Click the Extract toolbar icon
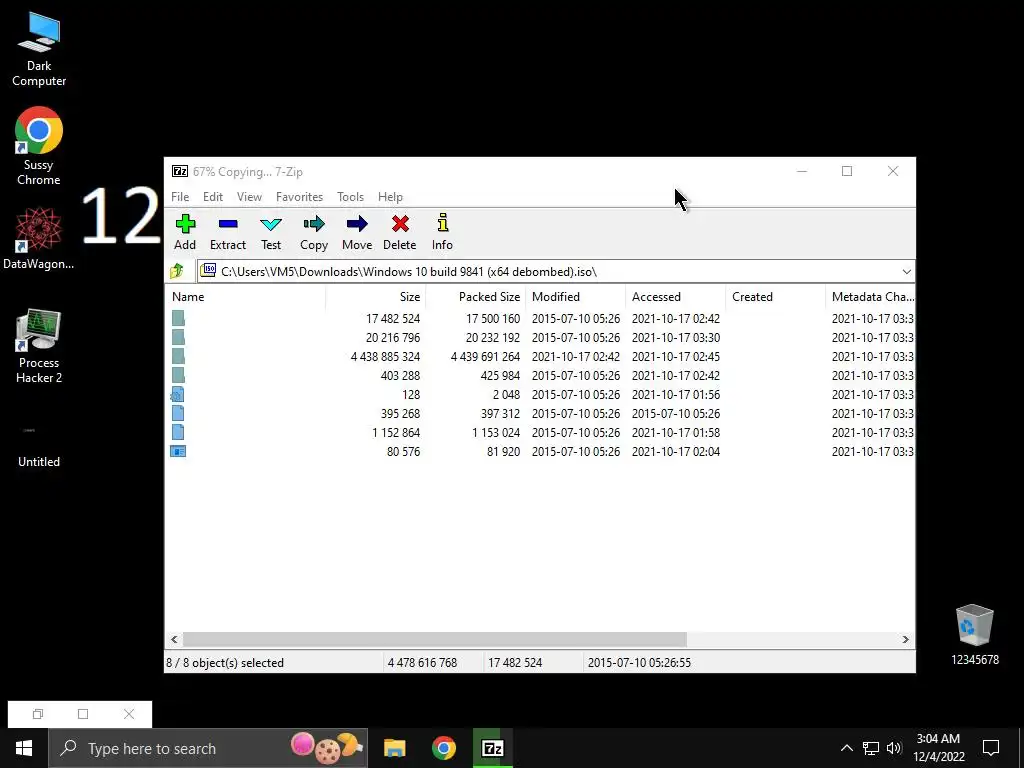Image resolution: width=1024 pixels, height=768 pixels. click(228, 232)
